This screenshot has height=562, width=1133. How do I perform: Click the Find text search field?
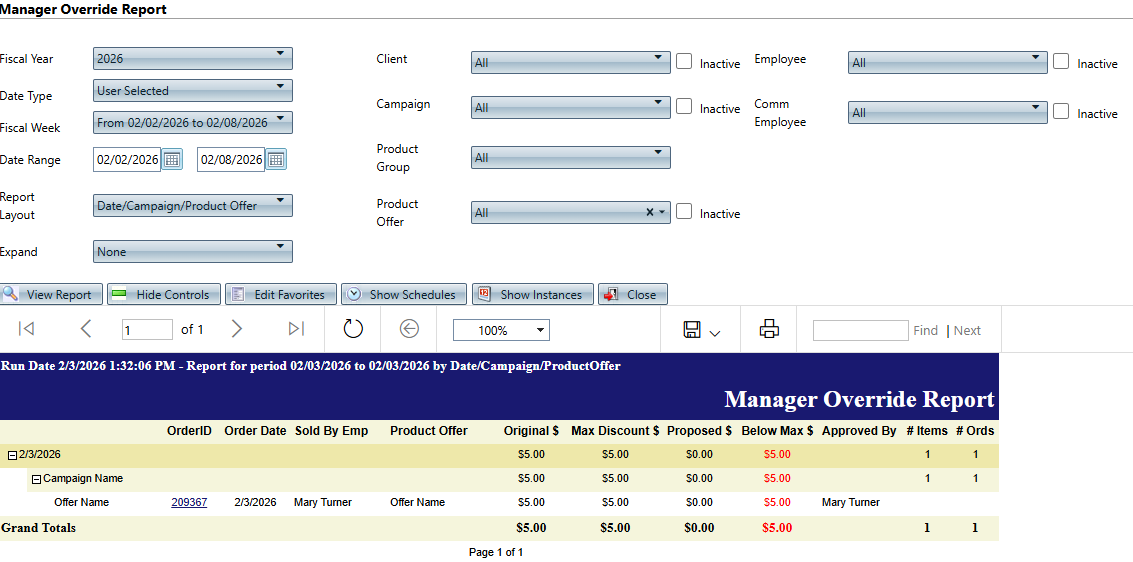coord(860,330)
